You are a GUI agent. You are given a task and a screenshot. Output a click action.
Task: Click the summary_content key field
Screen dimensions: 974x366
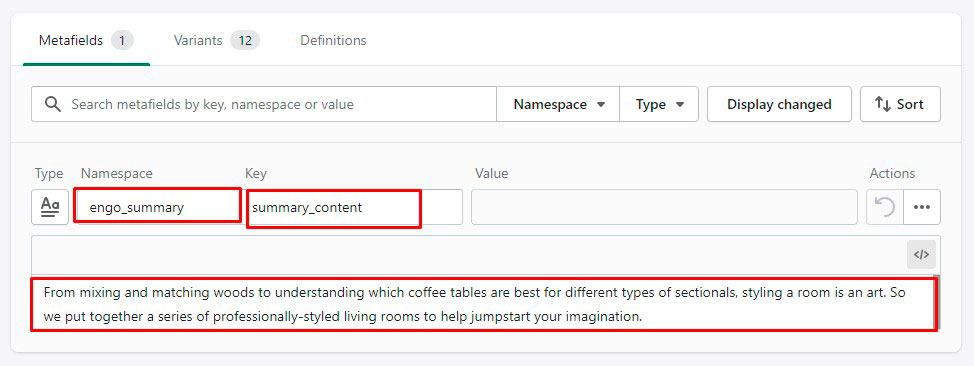pos(354,207)
